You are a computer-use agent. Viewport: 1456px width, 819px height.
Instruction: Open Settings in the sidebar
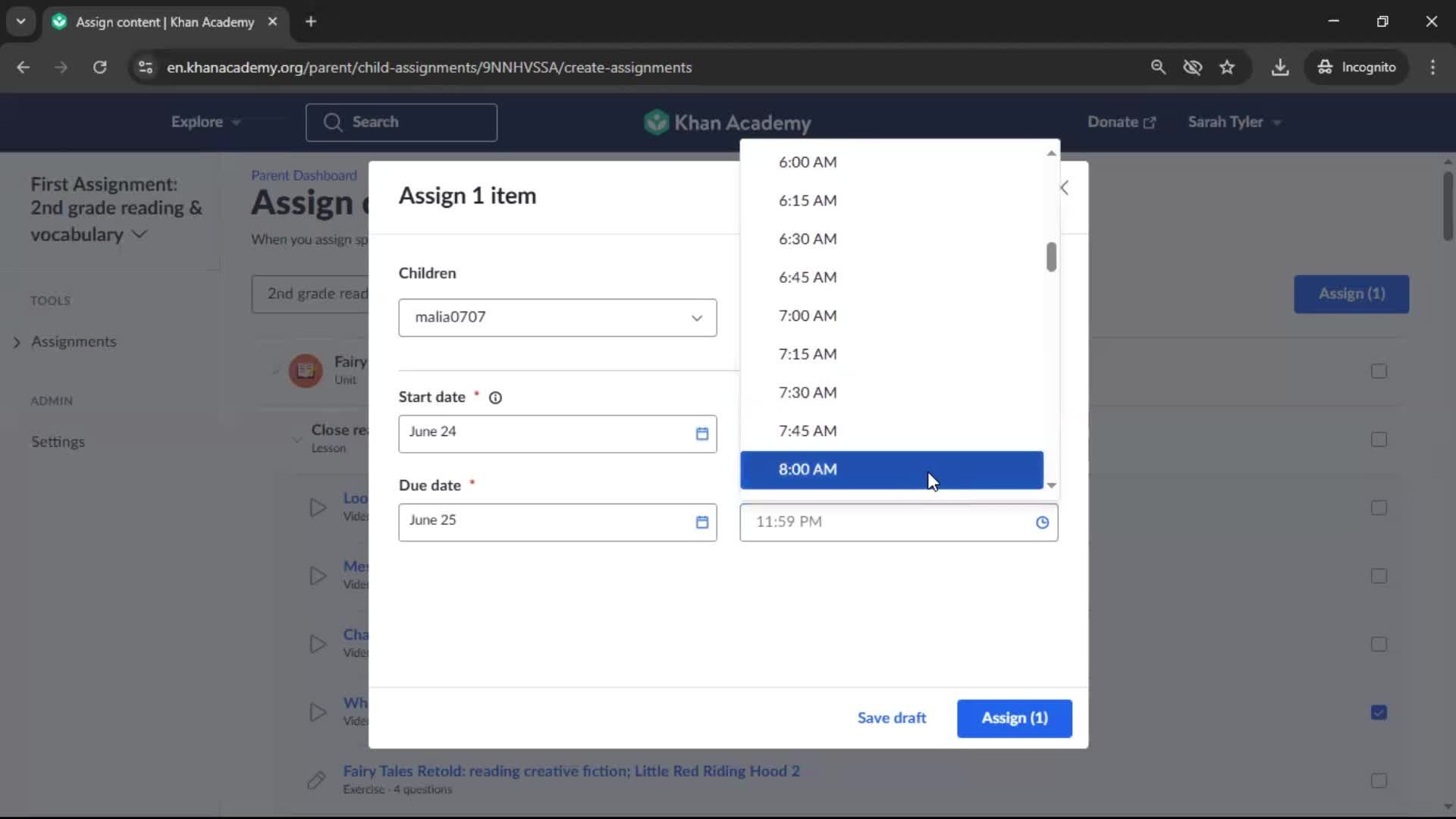pyautogui.click(x=58, y=442)
